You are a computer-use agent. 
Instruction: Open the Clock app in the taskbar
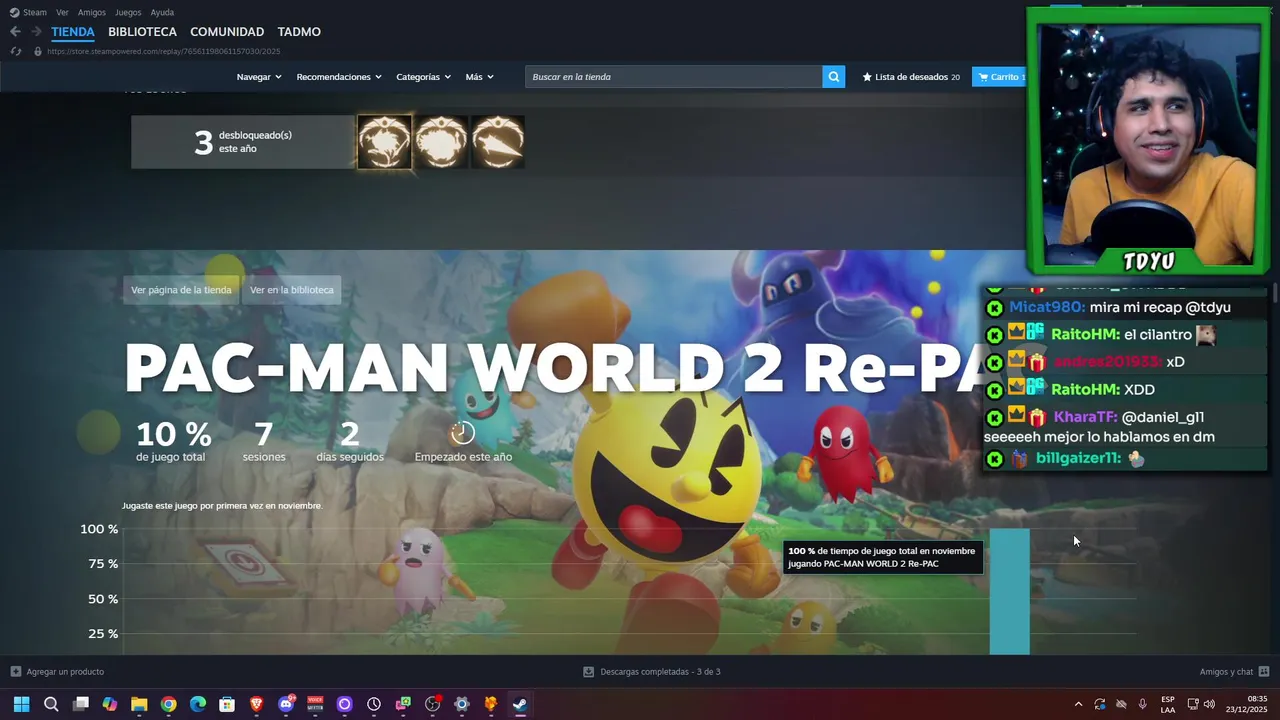click(374, 704)
